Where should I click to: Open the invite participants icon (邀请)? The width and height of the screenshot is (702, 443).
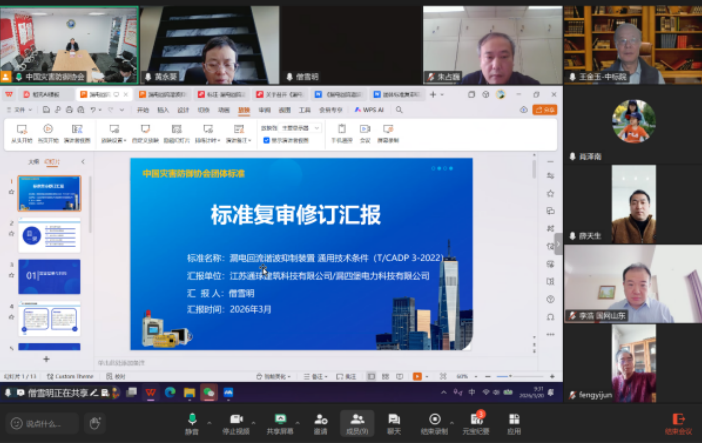tap(320, 419)
